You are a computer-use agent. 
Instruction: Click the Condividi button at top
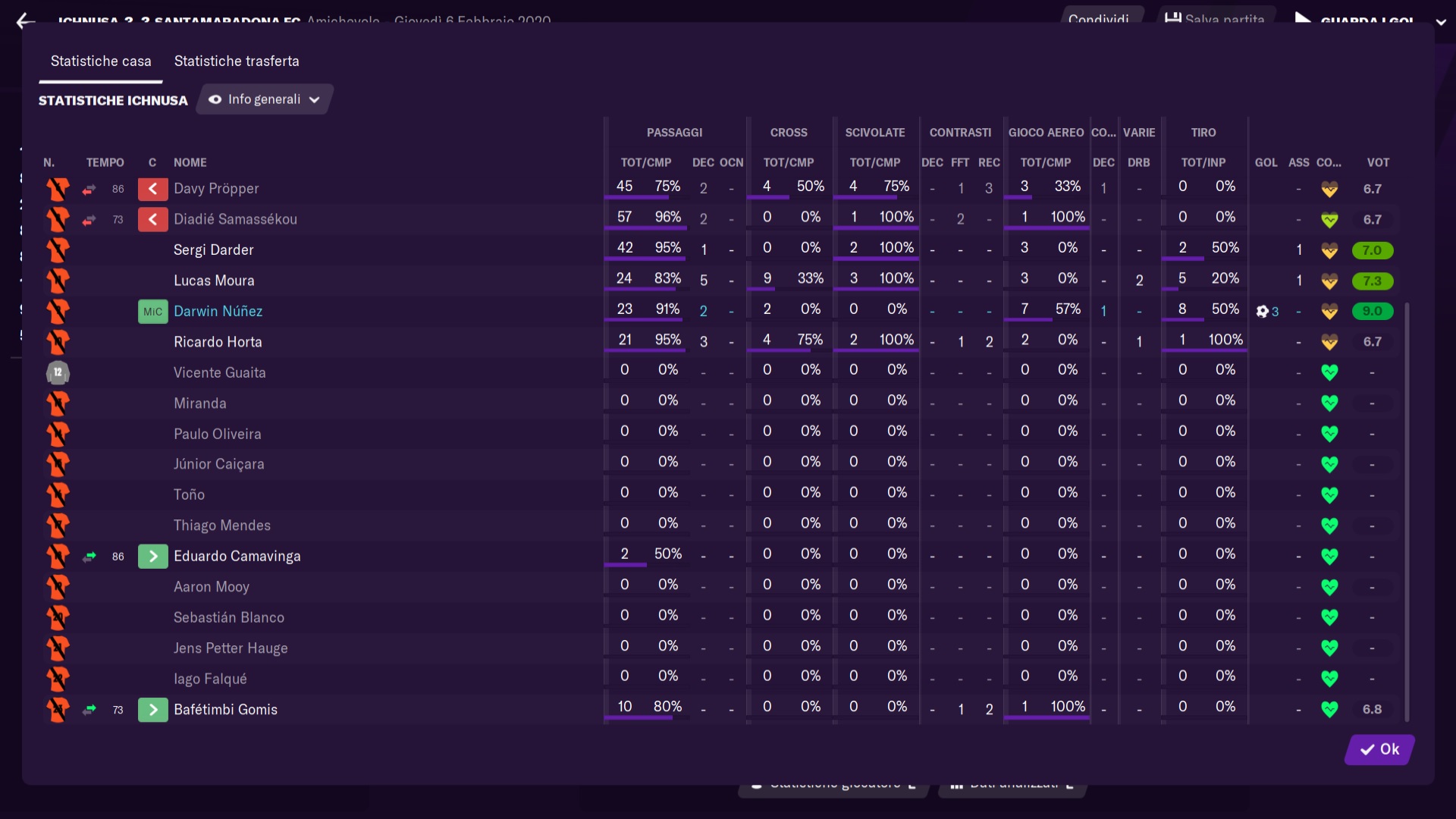point(1098,19)
